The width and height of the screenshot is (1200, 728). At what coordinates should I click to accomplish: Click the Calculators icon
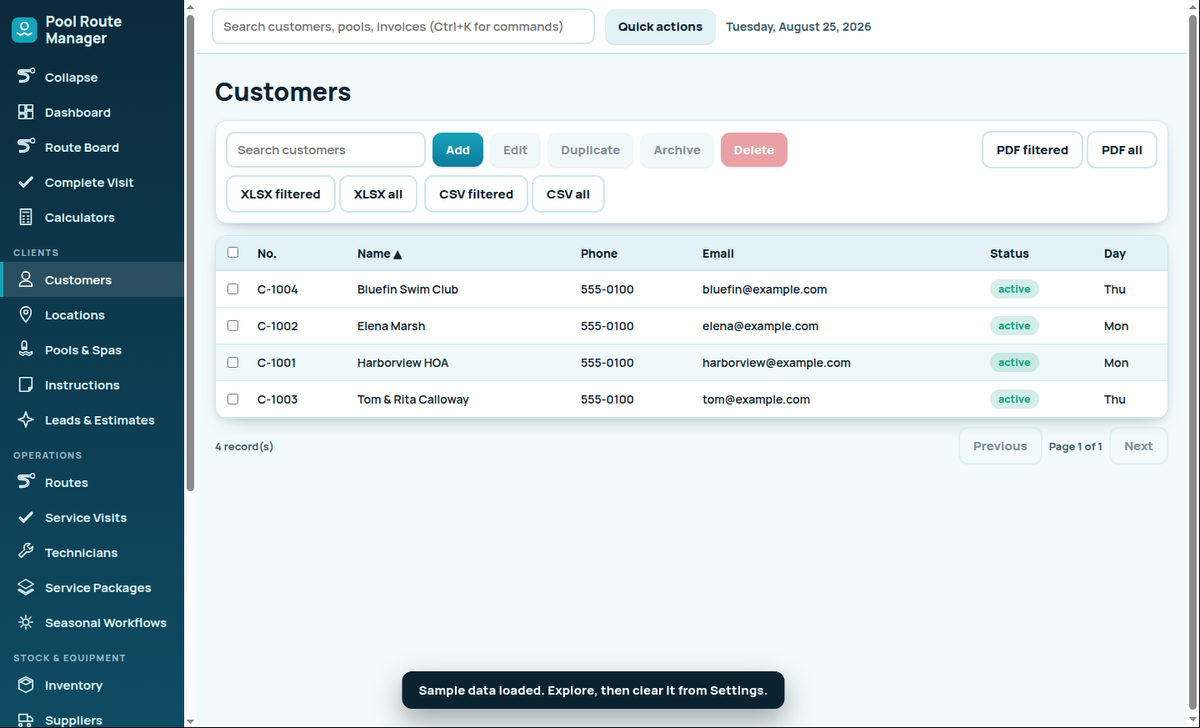27,217
